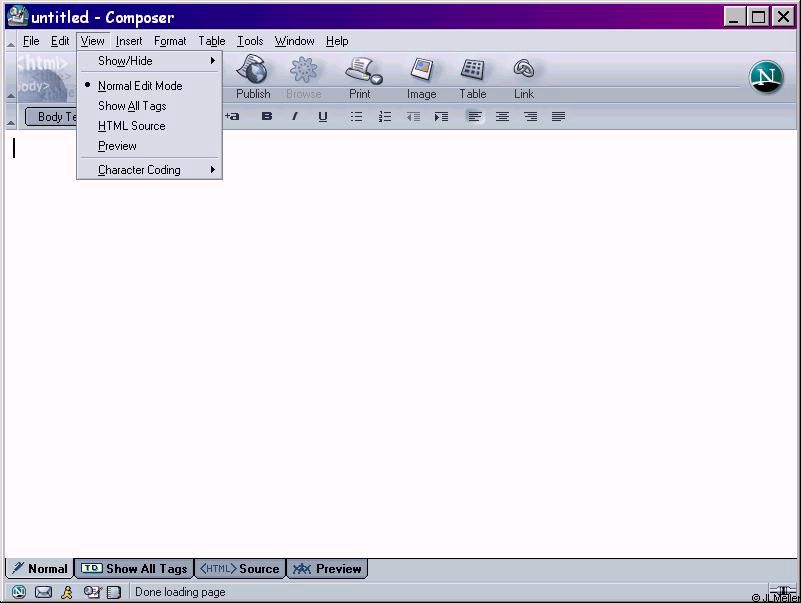Insert a picture with the Image toolbar icon
Screen dimensions: 801x603
click(421, 78)
